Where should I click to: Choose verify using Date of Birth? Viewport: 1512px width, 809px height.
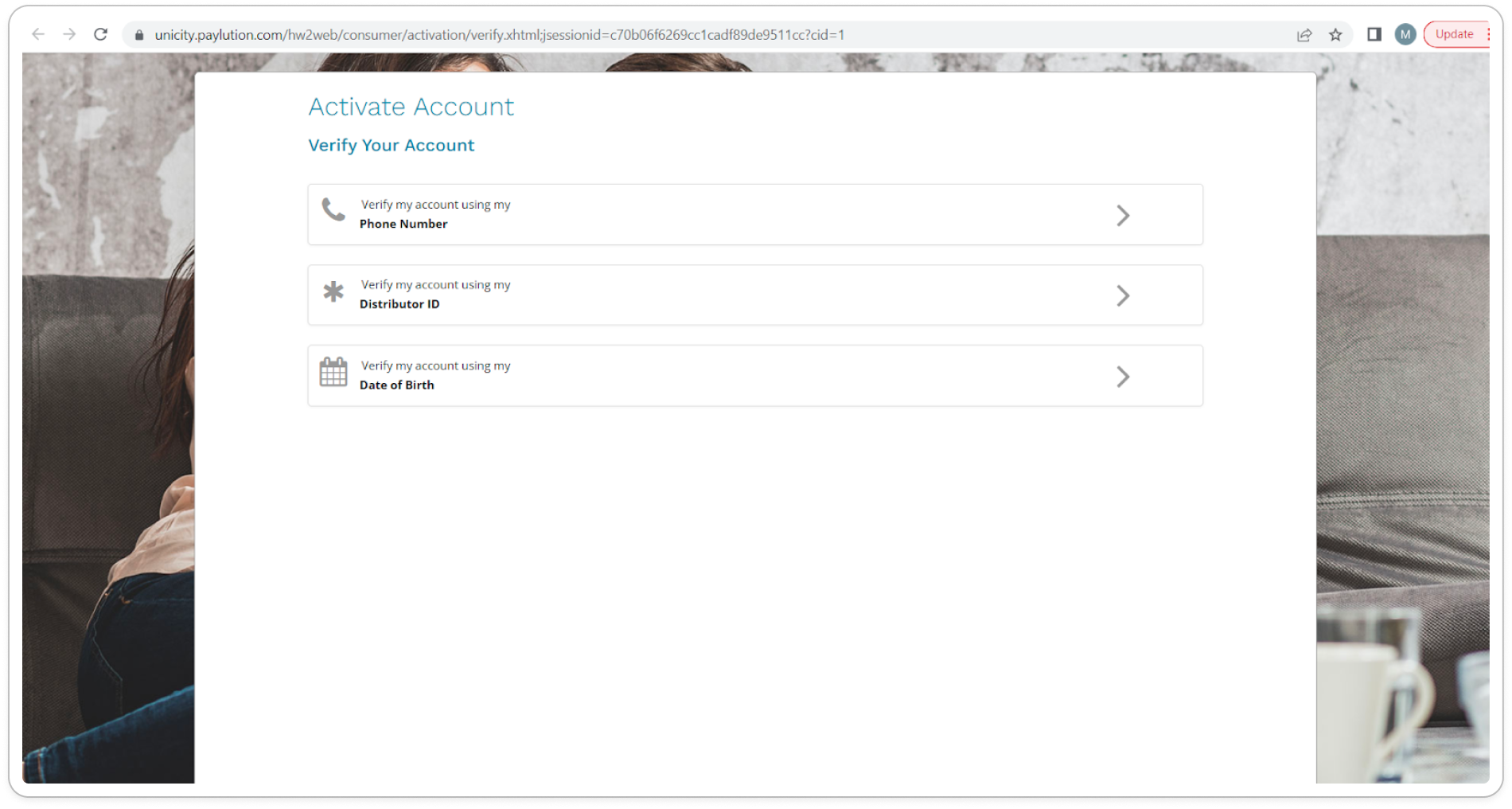coord(755,376)
